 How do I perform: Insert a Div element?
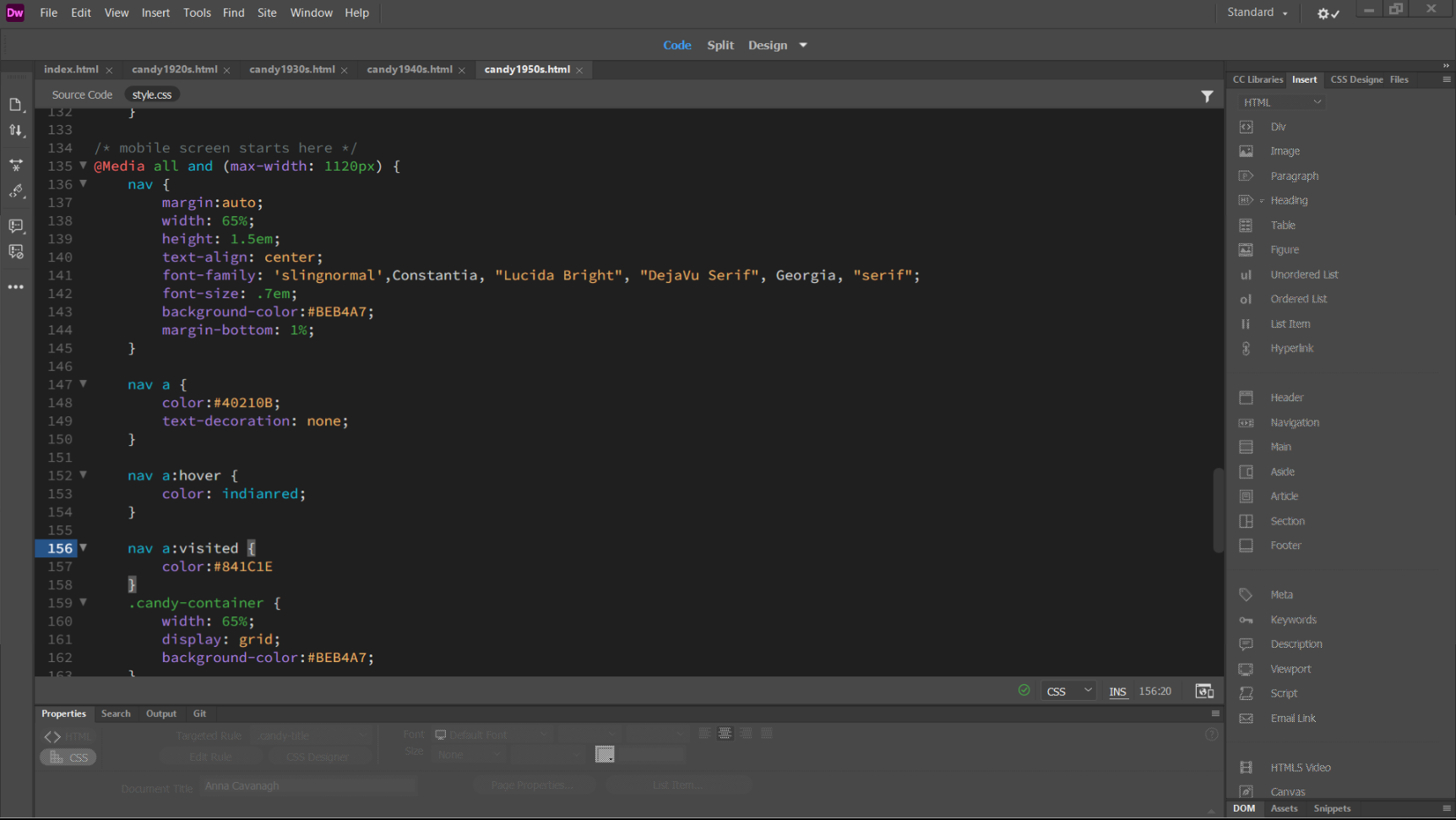point(1278,127)
